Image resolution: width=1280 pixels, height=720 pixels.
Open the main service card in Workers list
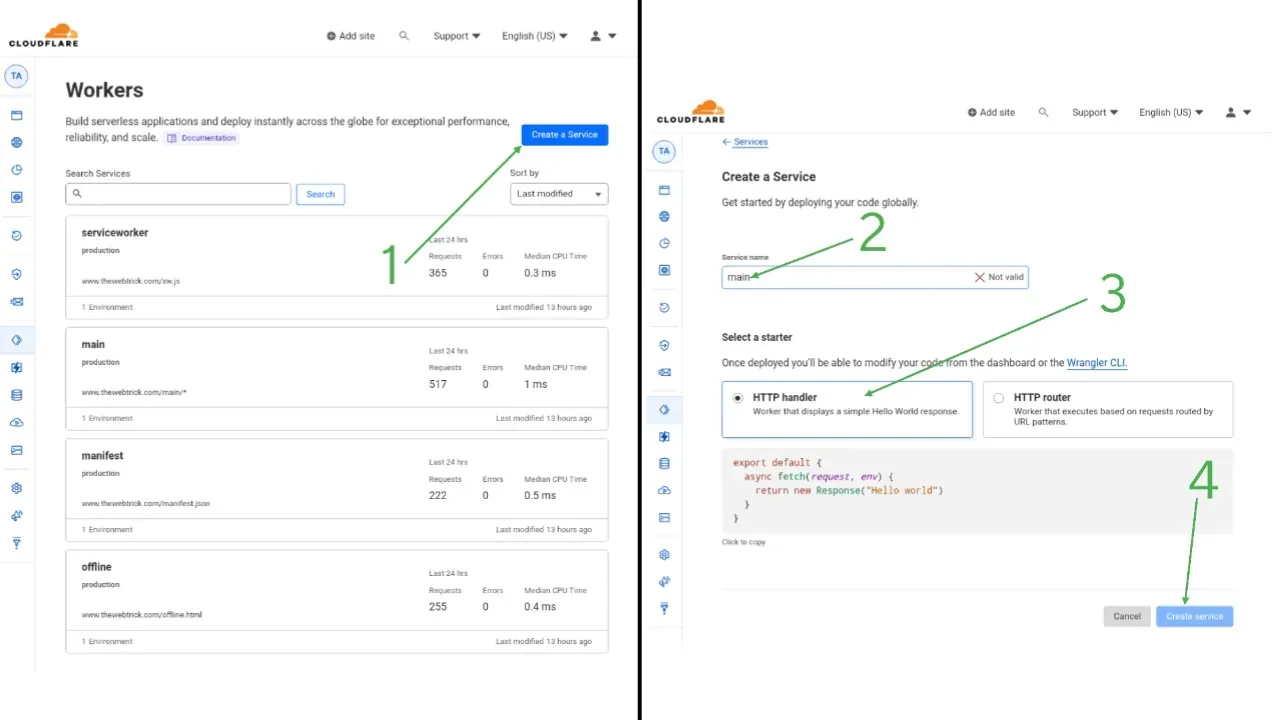coord(336,378)
